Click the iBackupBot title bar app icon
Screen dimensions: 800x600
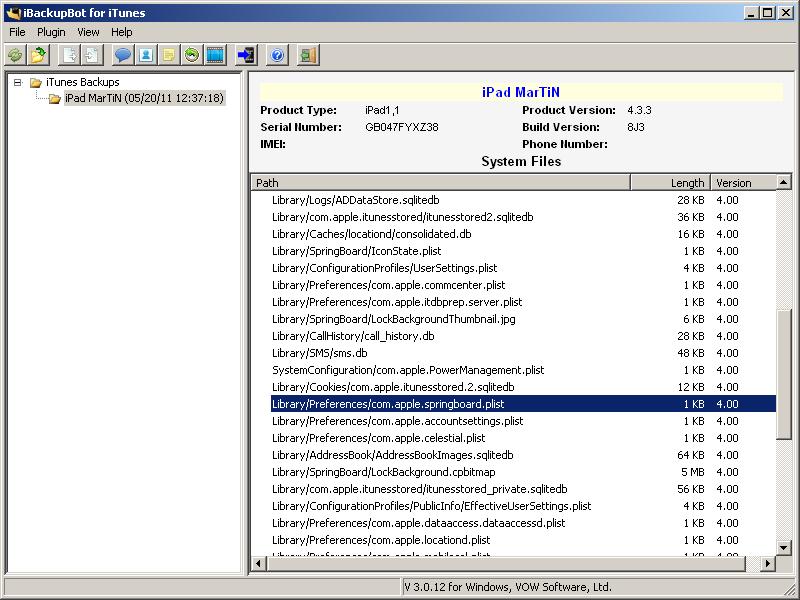[x=13, y=12]
